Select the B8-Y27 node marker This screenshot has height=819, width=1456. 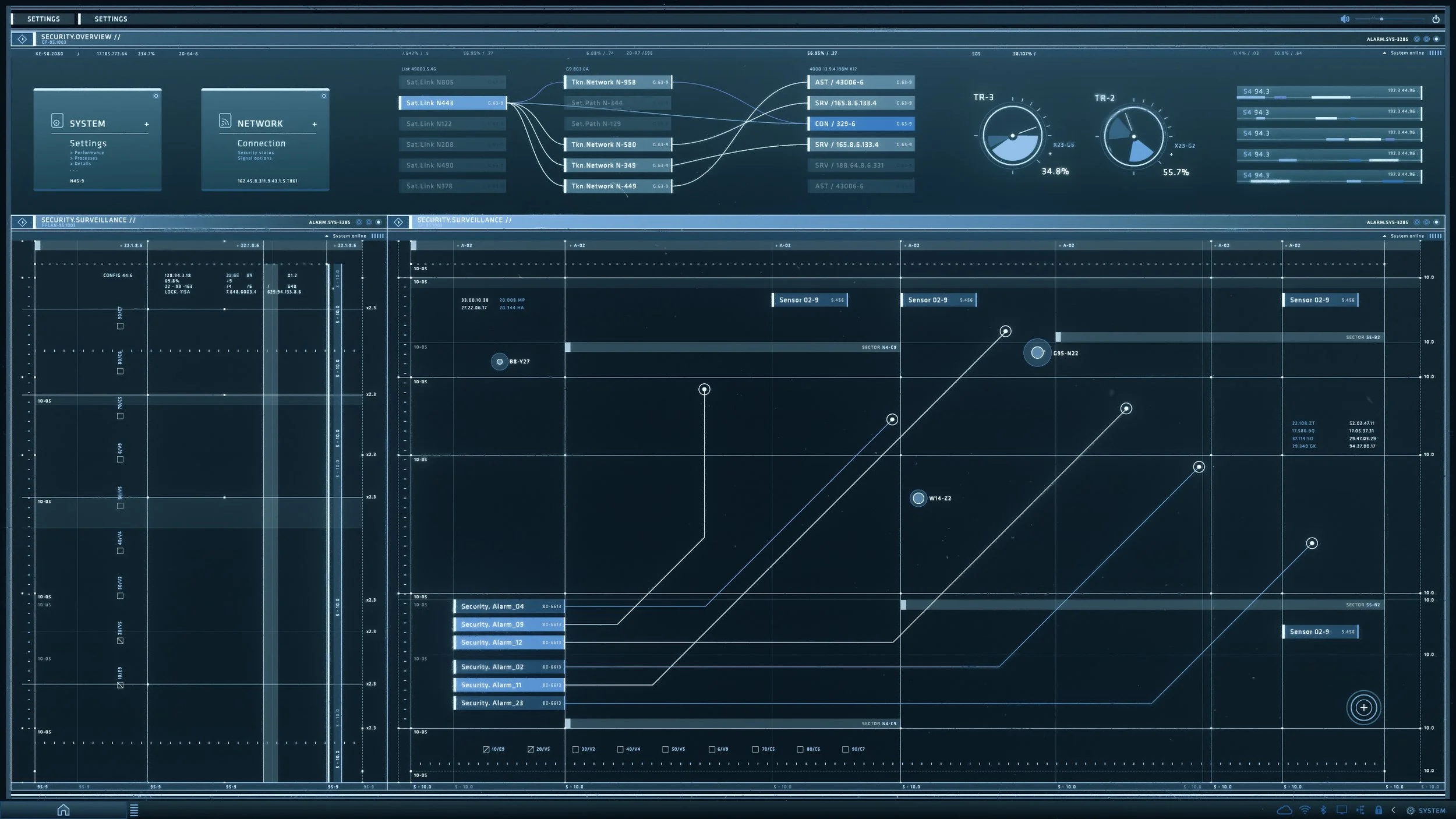[499, 362]
